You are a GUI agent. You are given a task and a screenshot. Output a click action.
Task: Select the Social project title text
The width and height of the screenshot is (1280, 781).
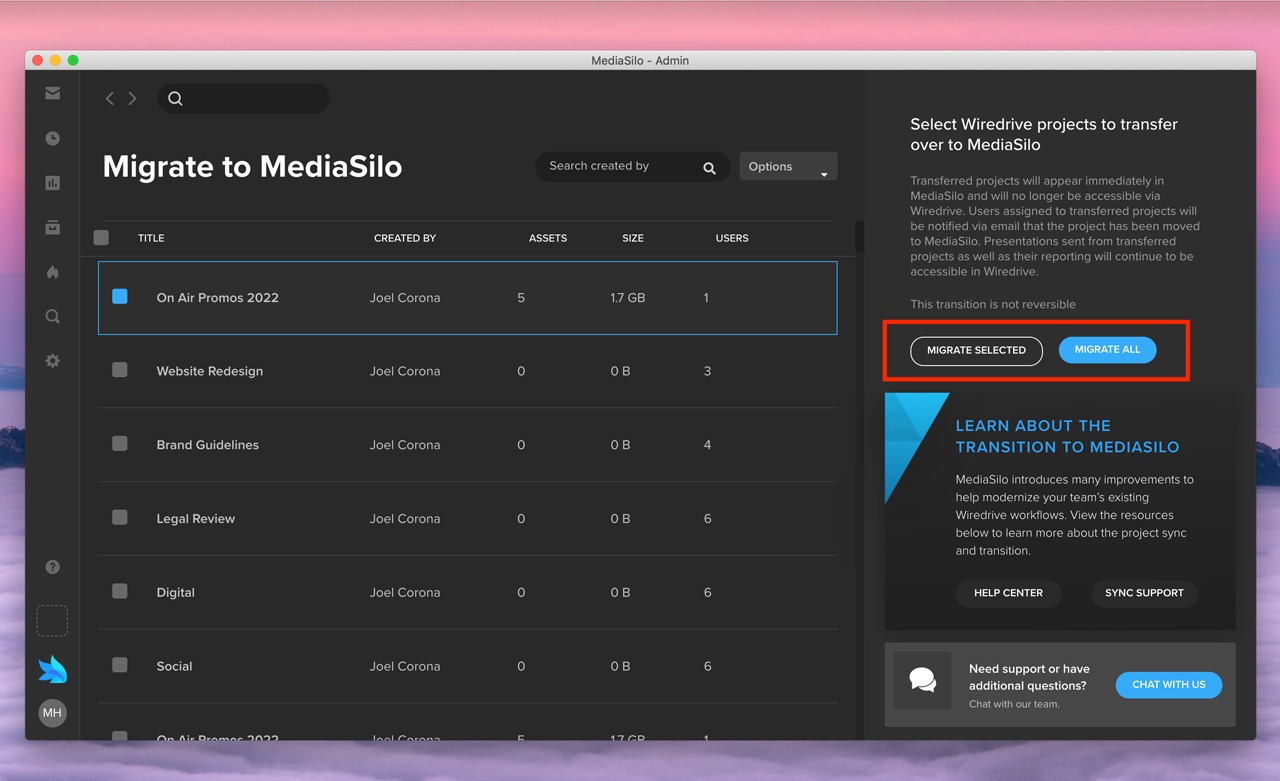pyautogui.click(x=175, y=666)
